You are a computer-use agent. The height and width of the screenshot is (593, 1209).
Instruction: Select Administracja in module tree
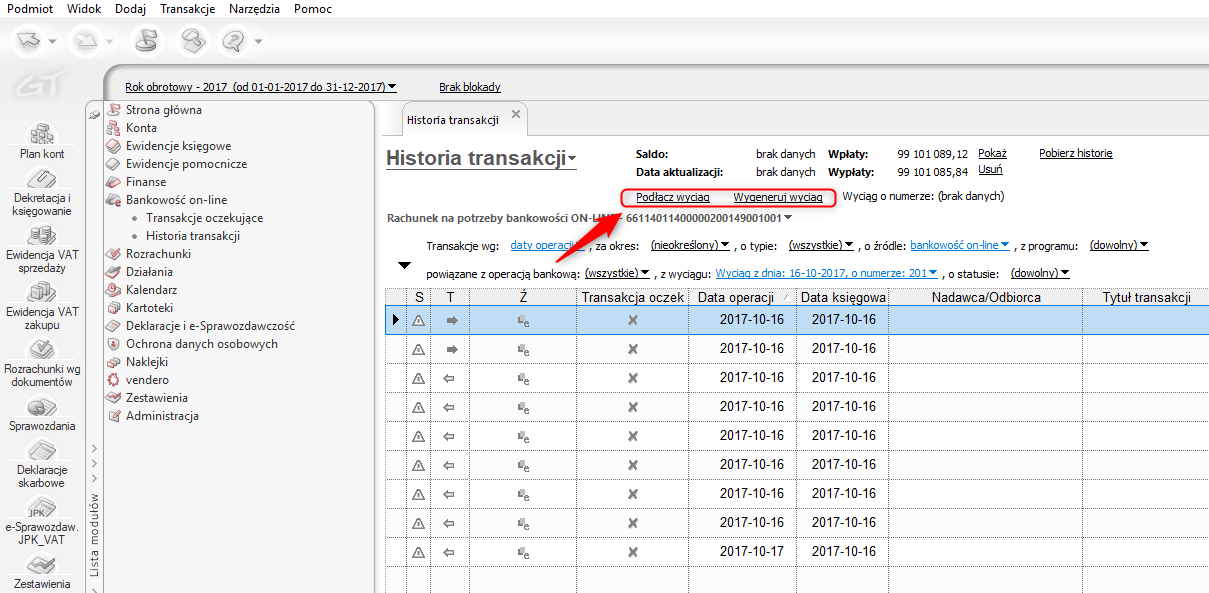pos(162,416)
